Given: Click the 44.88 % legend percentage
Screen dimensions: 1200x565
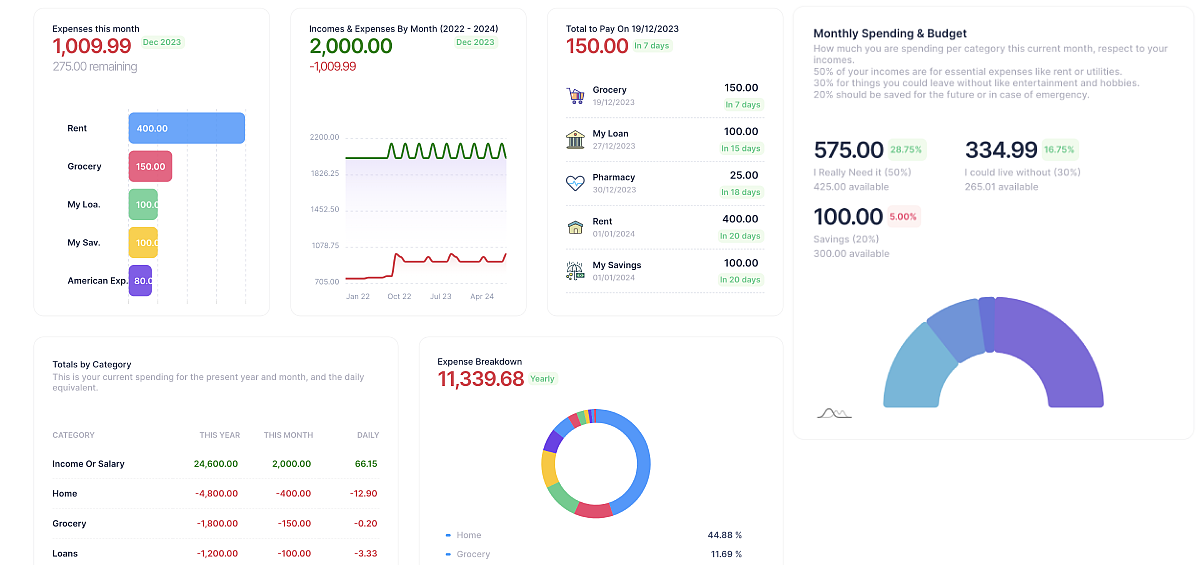Looking at the screenshot, I should pyautogui.click(x=725, y=535).
